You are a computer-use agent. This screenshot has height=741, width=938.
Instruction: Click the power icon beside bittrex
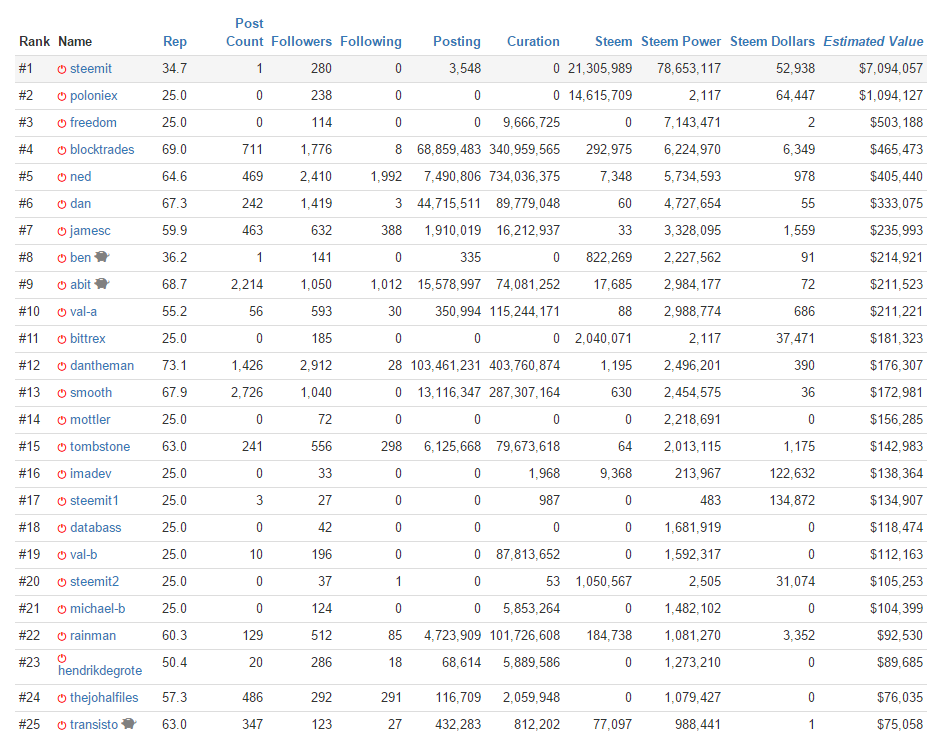pos(62,339)
